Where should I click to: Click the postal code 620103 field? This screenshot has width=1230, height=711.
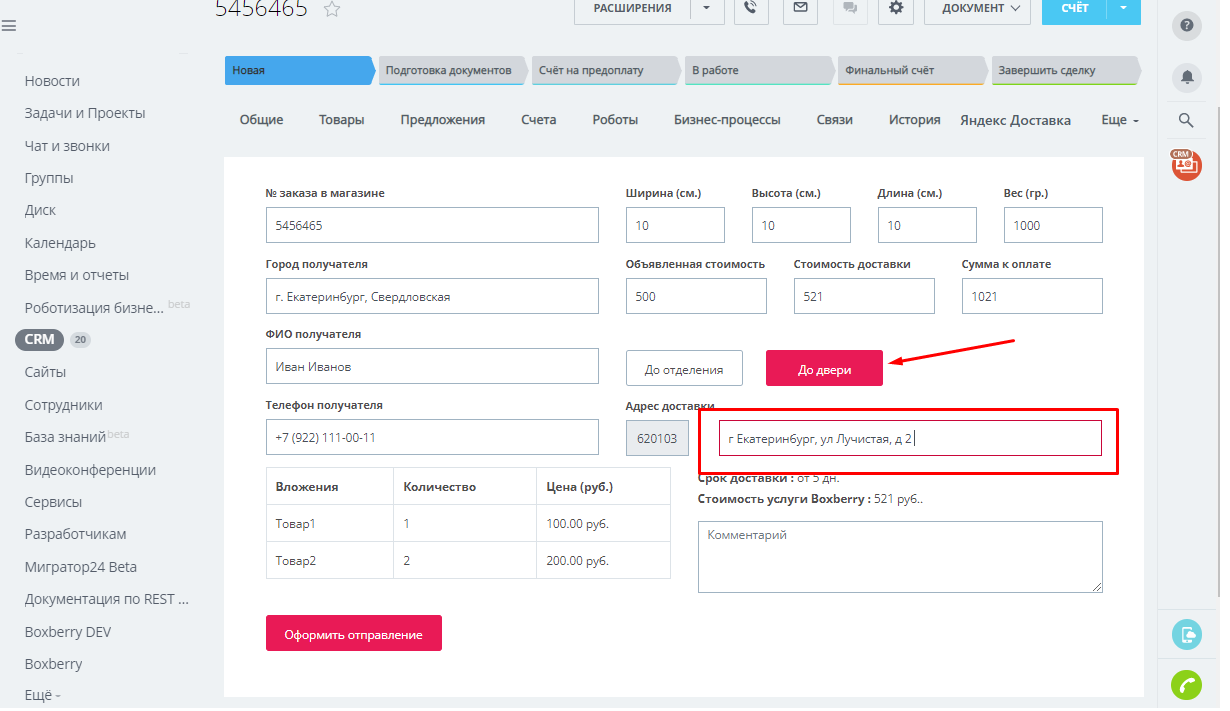(x=657, y=438)
